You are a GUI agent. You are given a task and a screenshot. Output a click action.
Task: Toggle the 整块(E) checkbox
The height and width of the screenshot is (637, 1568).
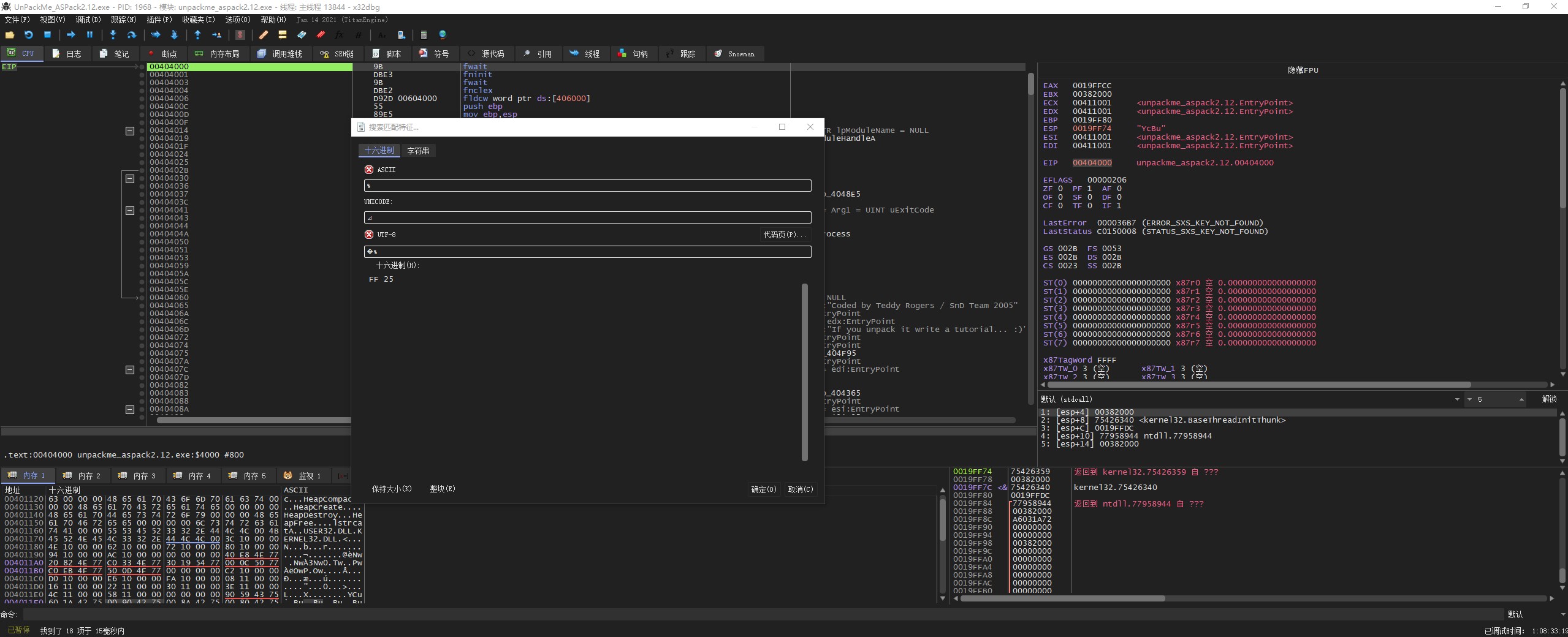tap(441, 489)
